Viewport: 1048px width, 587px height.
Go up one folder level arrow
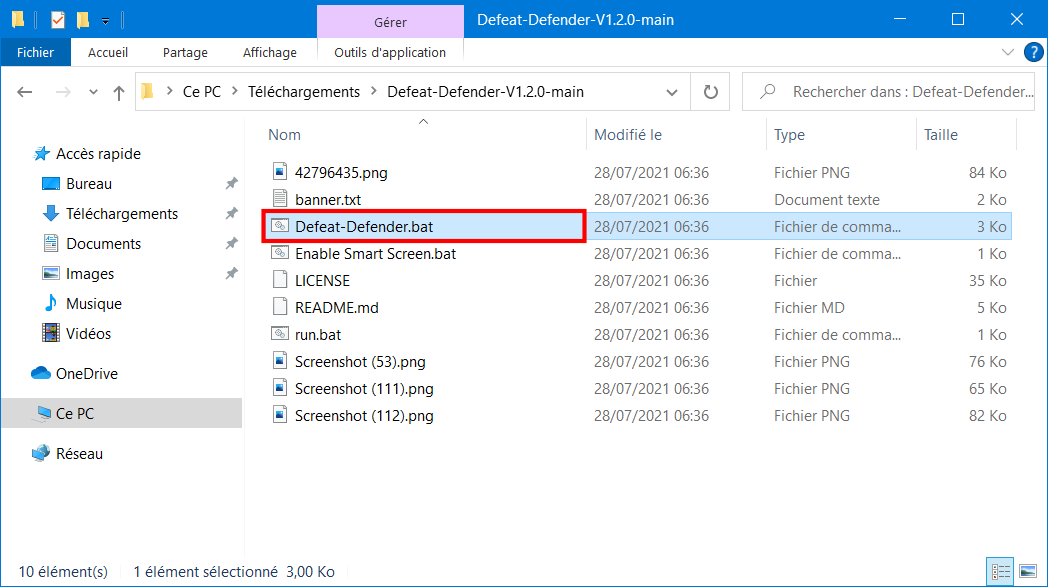click(118, 92)
